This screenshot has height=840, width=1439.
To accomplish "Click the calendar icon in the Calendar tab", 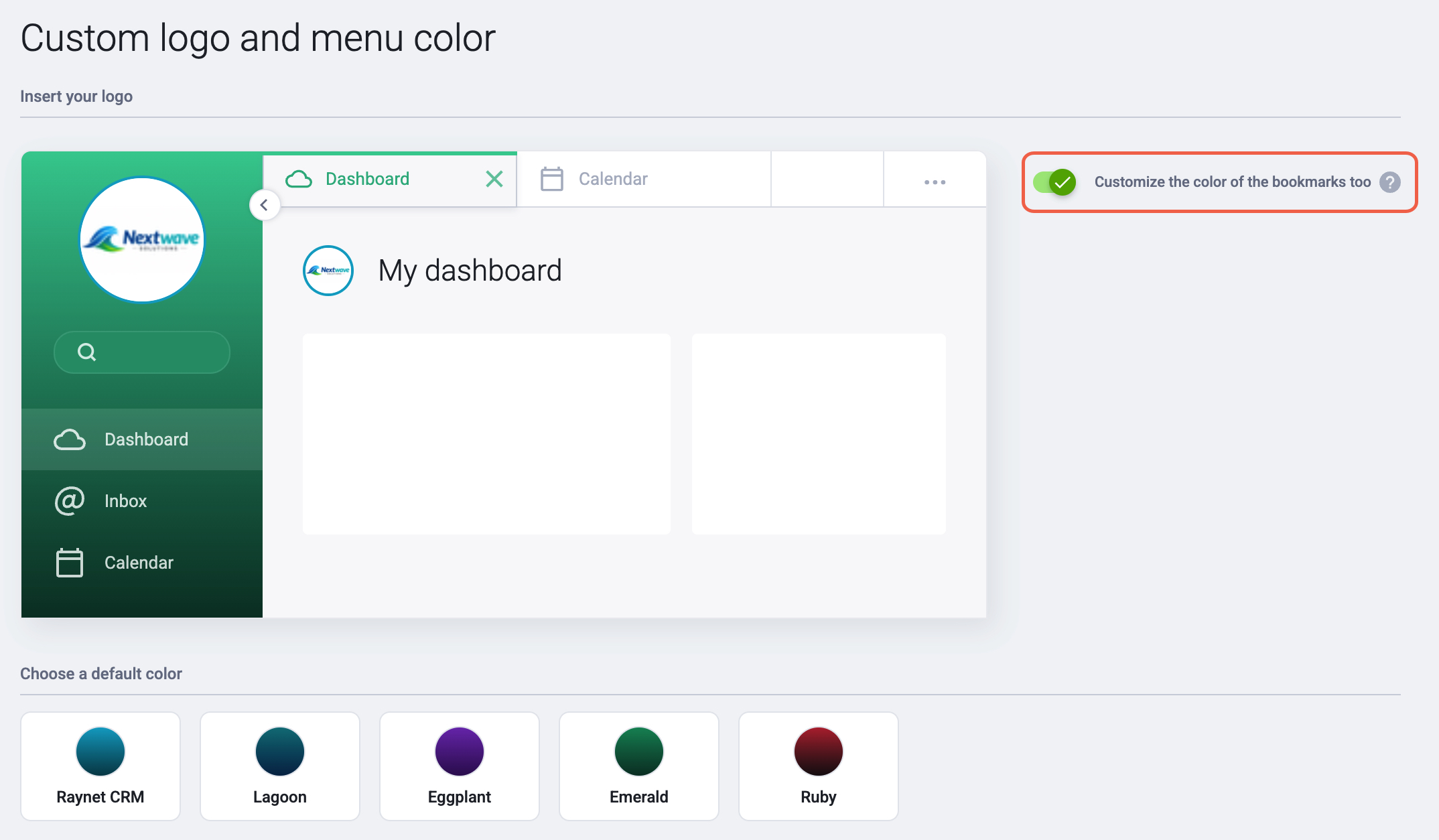I will tap(552, 179).
